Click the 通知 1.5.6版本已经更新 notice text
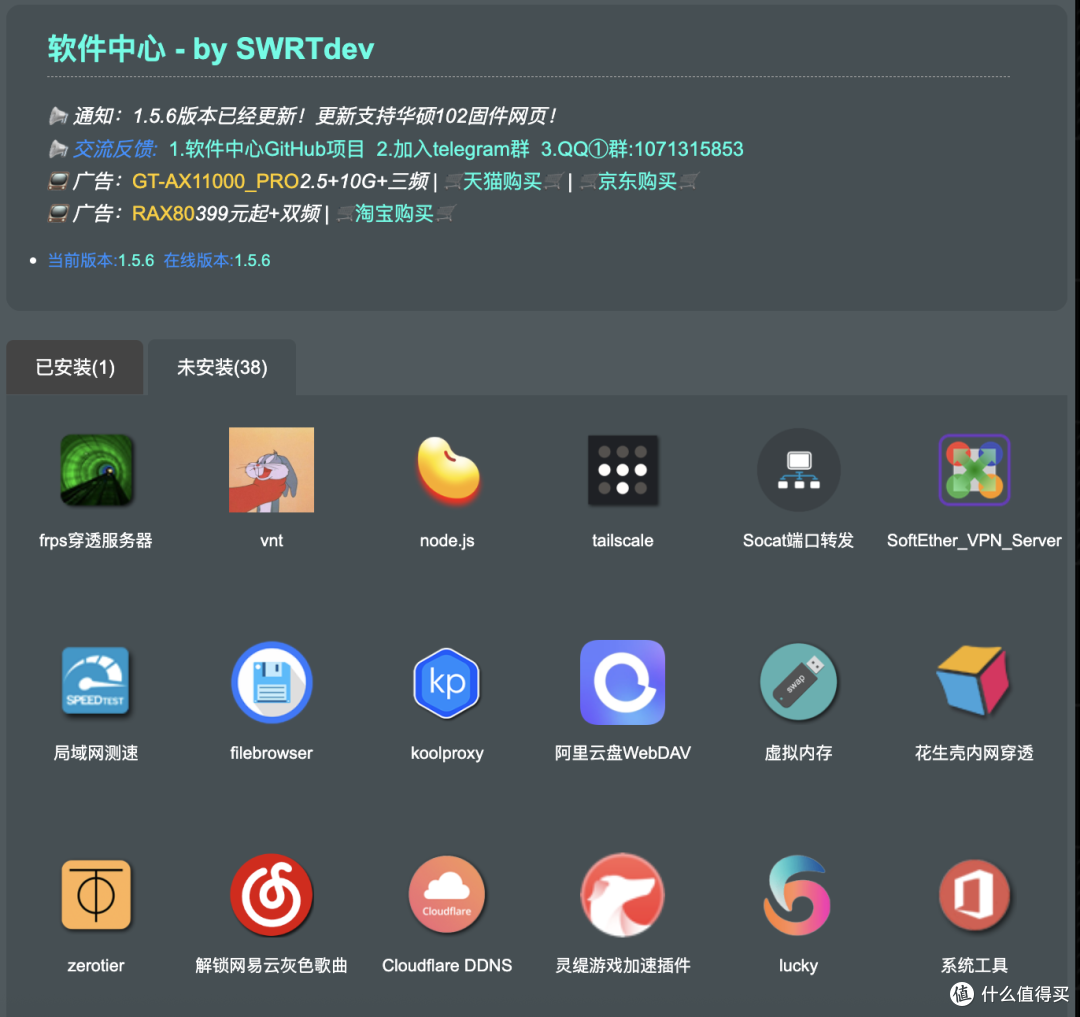This screenshot has width=1080, height=1017. (x=315, y=116)
